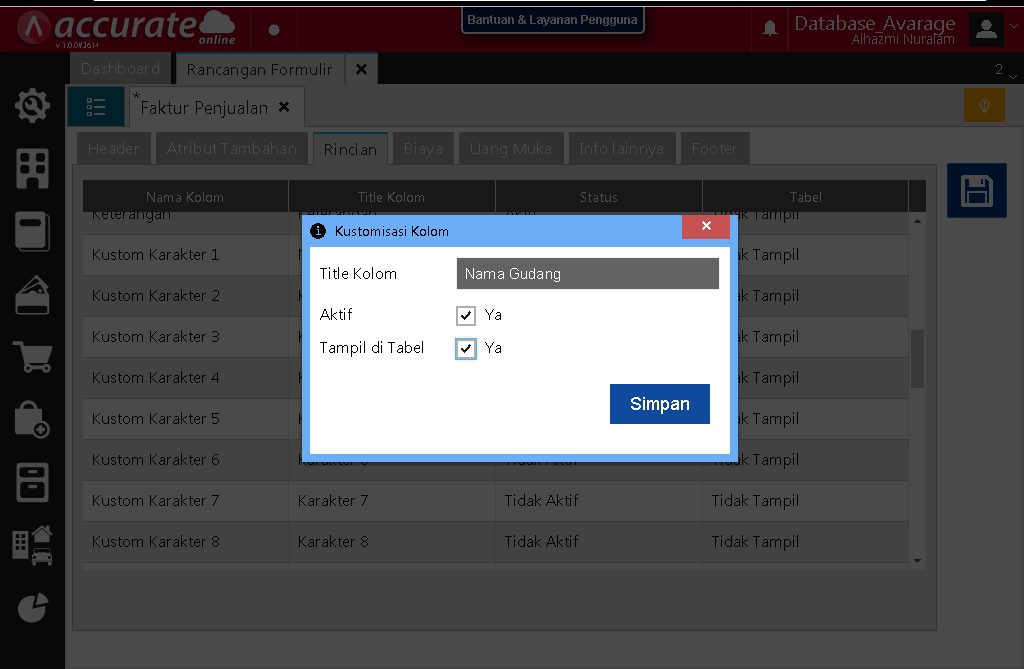Uncheck the Aktif checkbox
Viewport: 1024px width, 669px height.
pyautogui.click(x=466, y=316)
